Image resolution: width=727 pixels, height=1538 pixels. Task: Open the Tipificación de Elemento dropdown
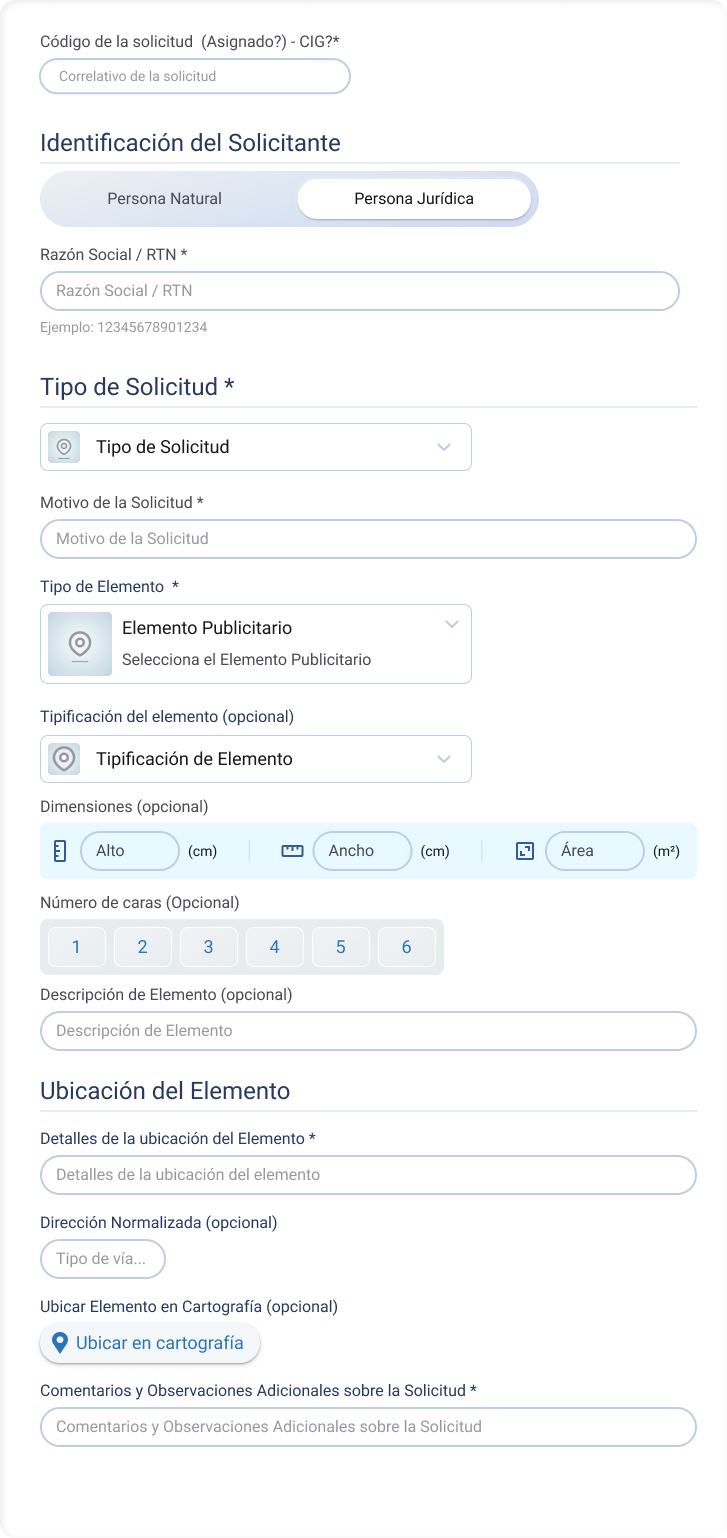point(446,759)
